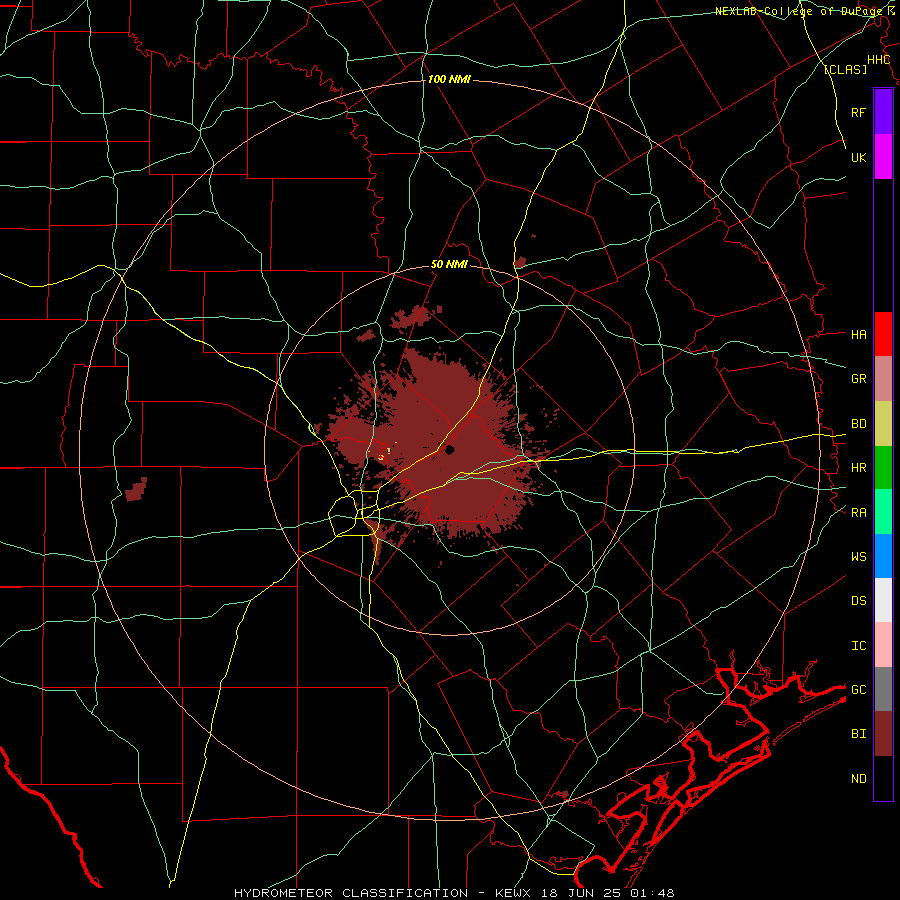Click the RA legend label

pyautogui.click(x=858, y=513)
